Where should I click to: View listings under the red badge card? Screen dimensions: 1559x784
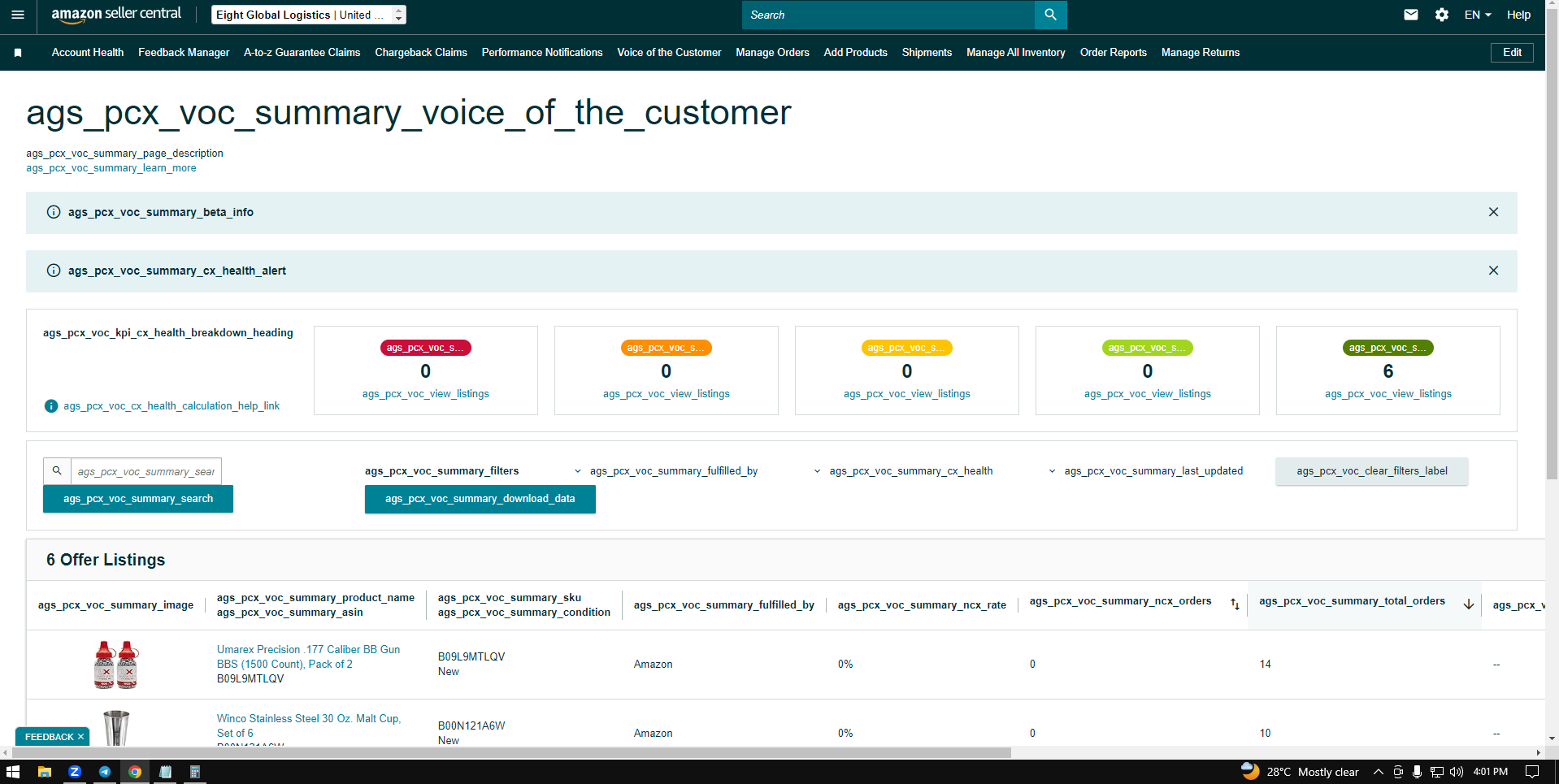point(426,394)
